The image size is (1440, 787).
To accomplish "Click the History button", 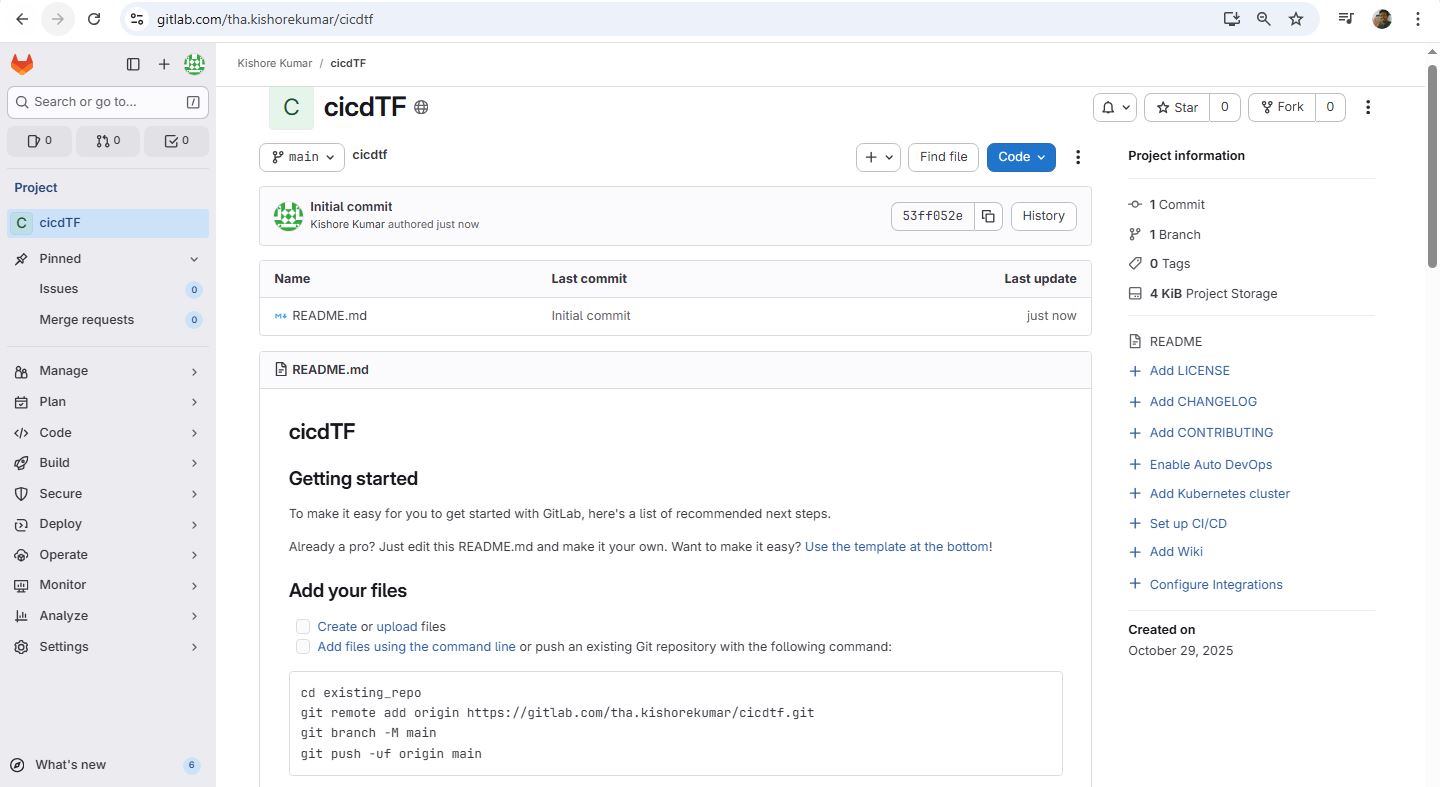I will (1043, 216).
